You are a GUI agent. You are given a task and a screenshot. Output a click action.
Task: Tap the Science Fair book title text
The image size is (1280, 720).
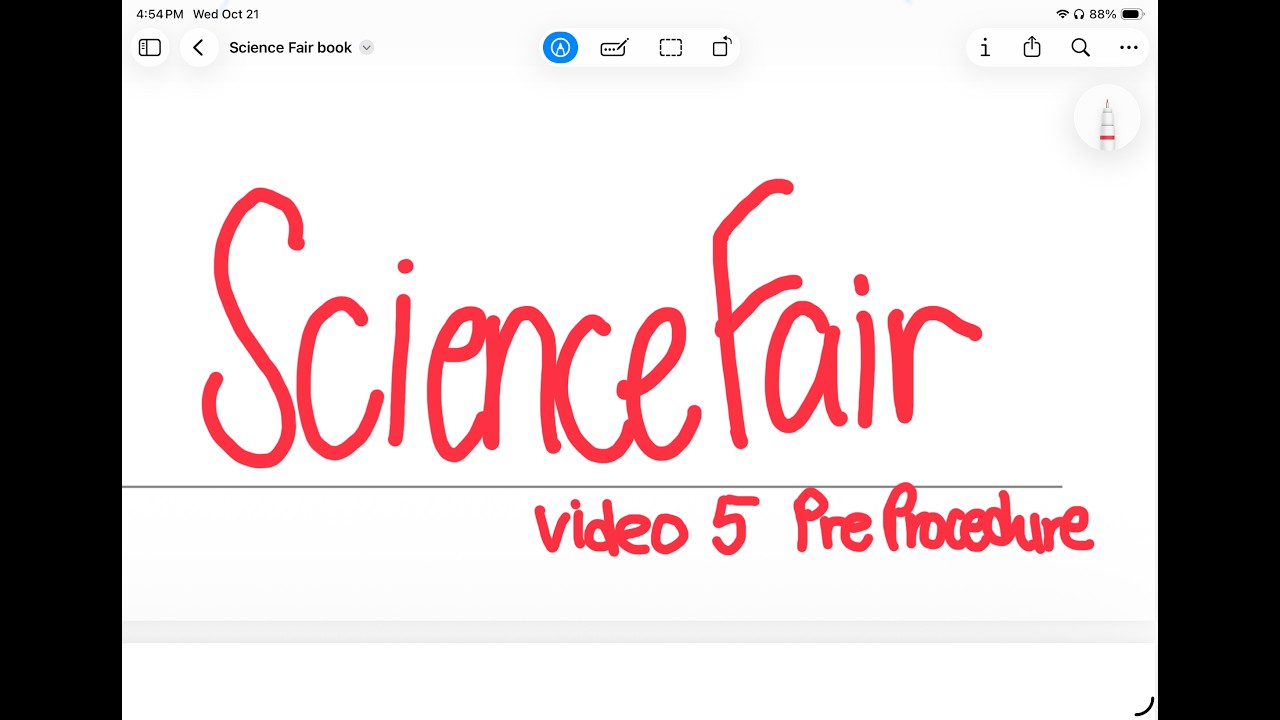coord(290,47)
